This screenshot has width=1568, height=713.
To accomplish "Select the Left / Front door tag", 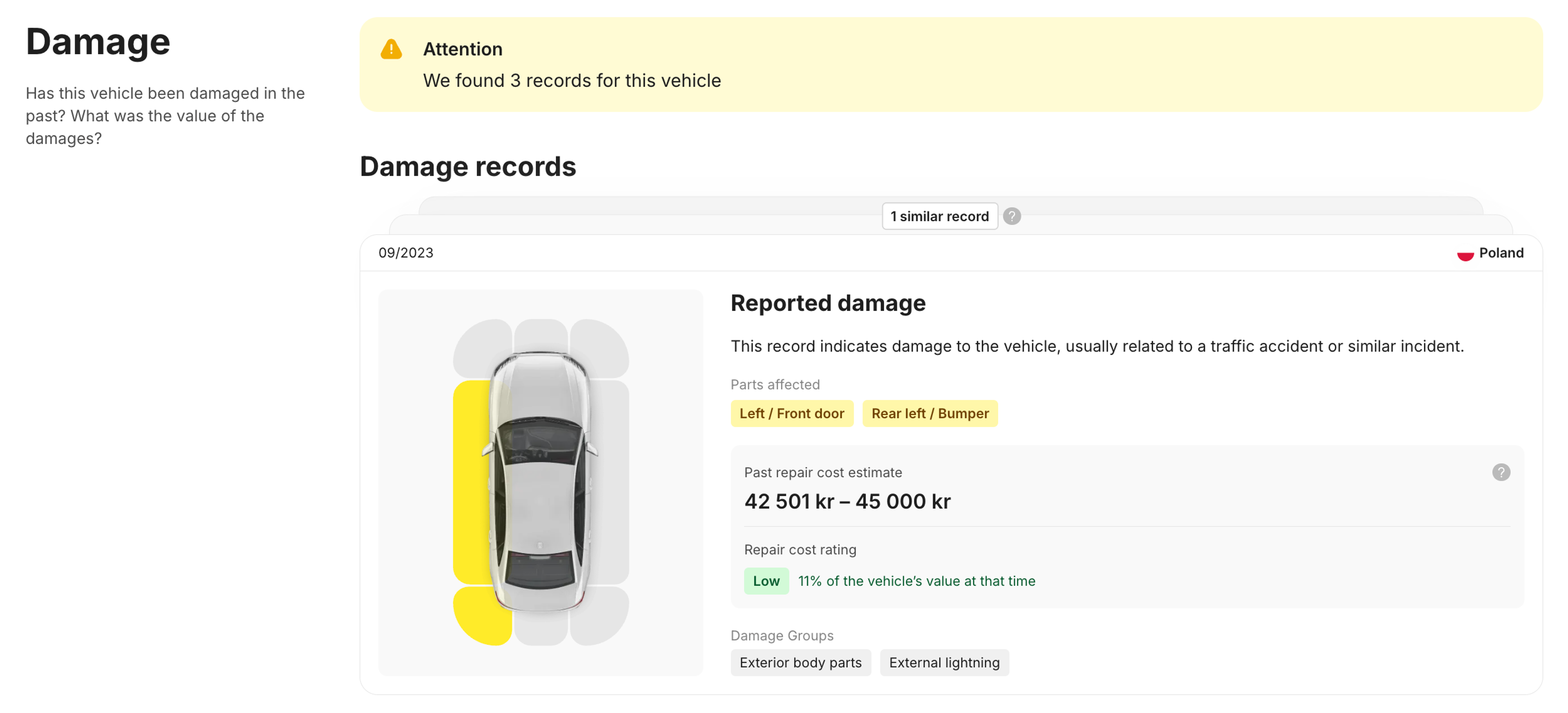I will (x=791, y=413).
